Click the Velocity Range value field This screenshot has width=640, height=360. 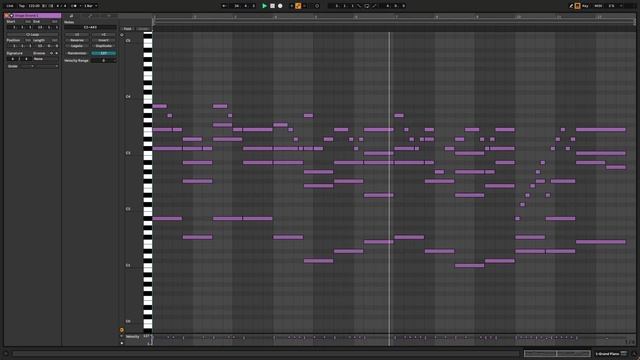coord(104,60)
